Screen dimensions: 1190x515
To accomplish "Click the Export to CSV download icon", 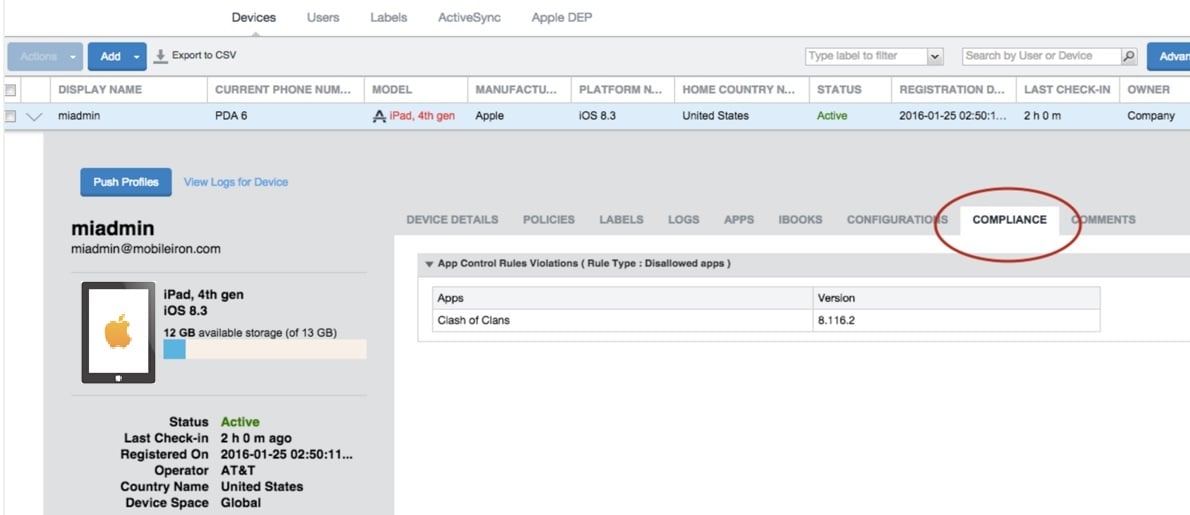I will click(x=160, y=56).
